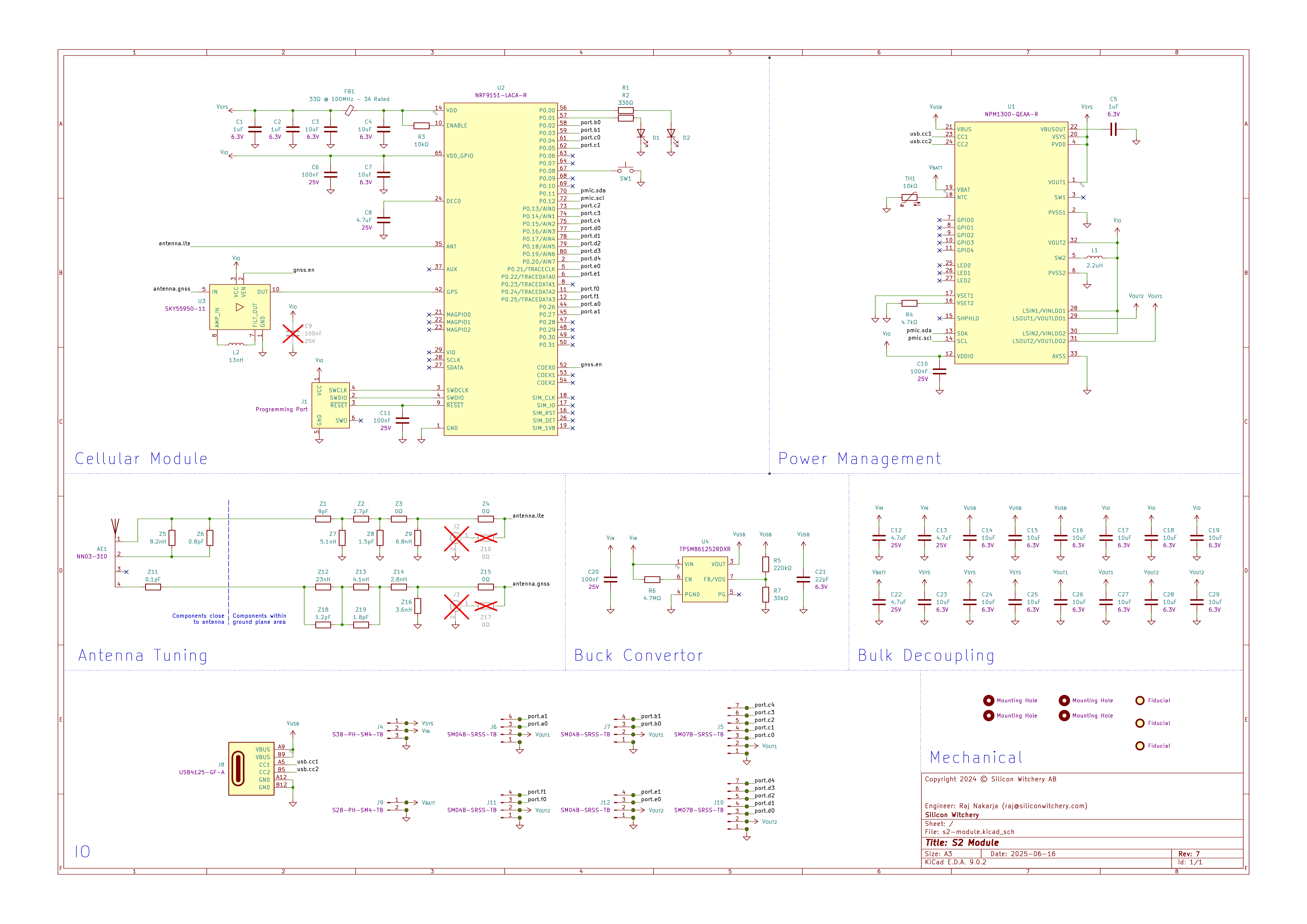
Task: Select the D2 LED symbol
Action: [671, 134]
